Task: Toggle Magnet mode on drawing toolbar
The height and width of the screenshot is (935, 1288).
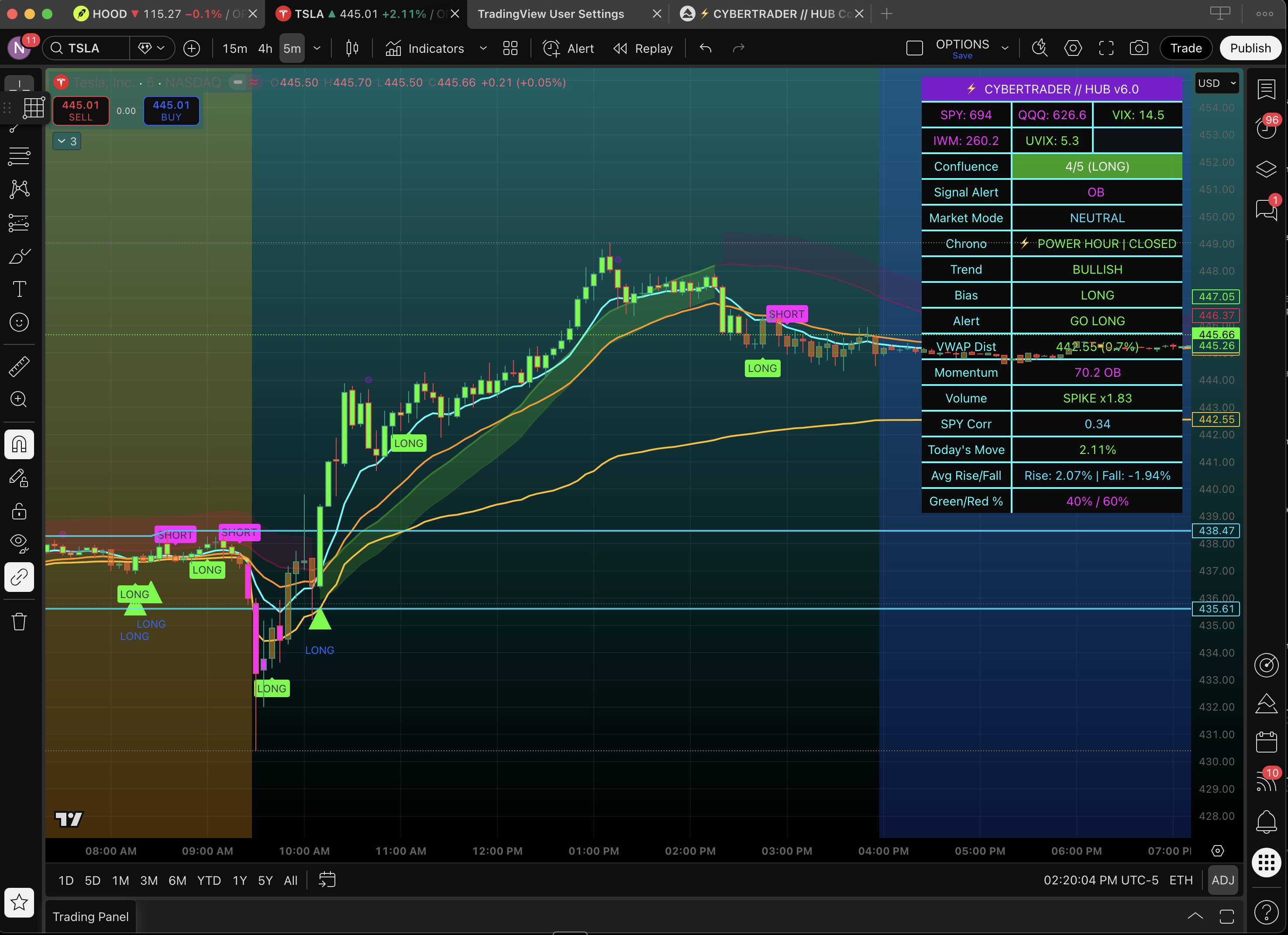Action: click(19, 444)
